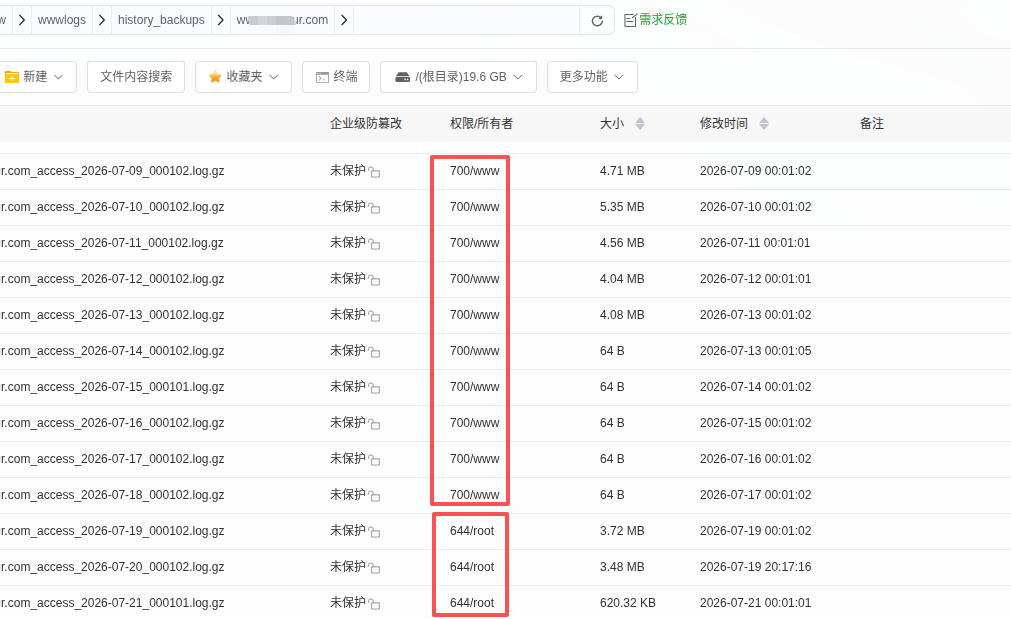The height and width of the screenshot is (619, 1011).
Task: Toggle tamper-proof lock for 2026-07-10 log
Action: pos(374,208)
